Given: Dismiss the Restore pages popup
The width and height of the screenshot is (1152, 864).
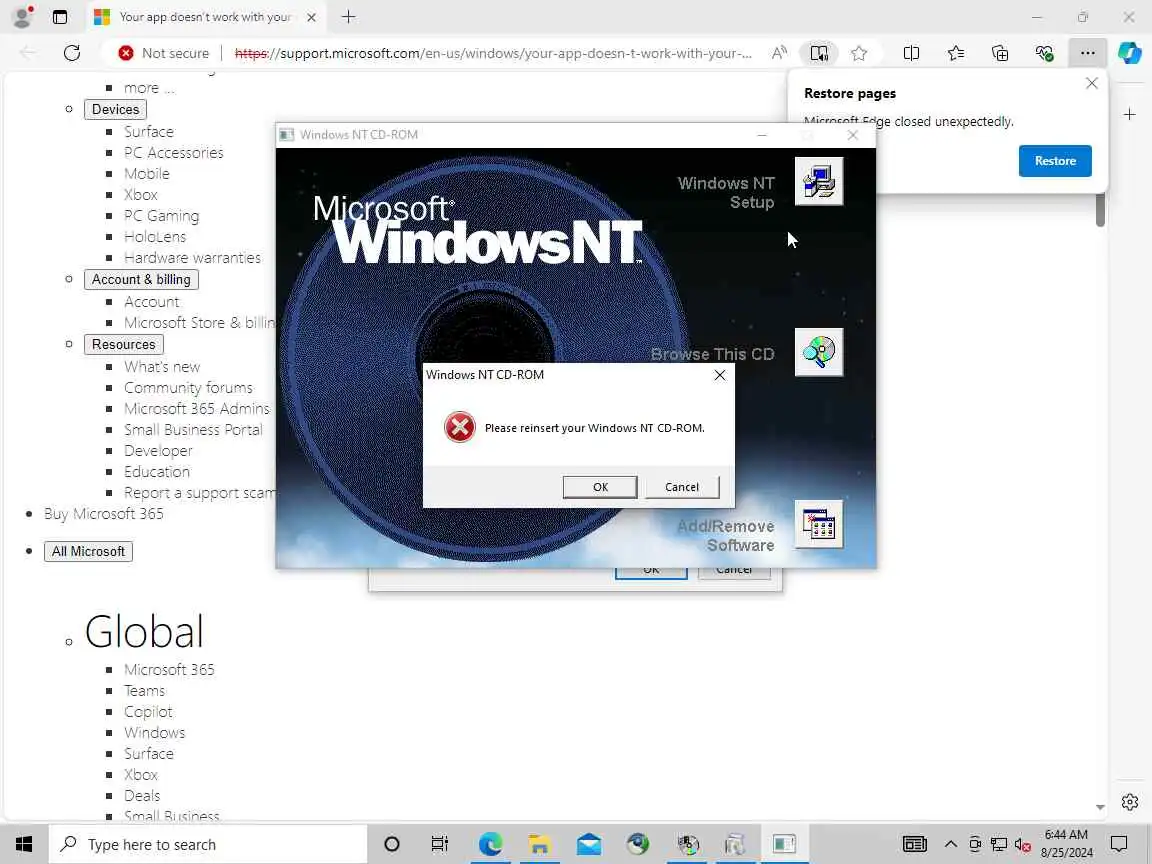Looking at the screenshot, I should pyautogui.click(x=1092, y=84).
